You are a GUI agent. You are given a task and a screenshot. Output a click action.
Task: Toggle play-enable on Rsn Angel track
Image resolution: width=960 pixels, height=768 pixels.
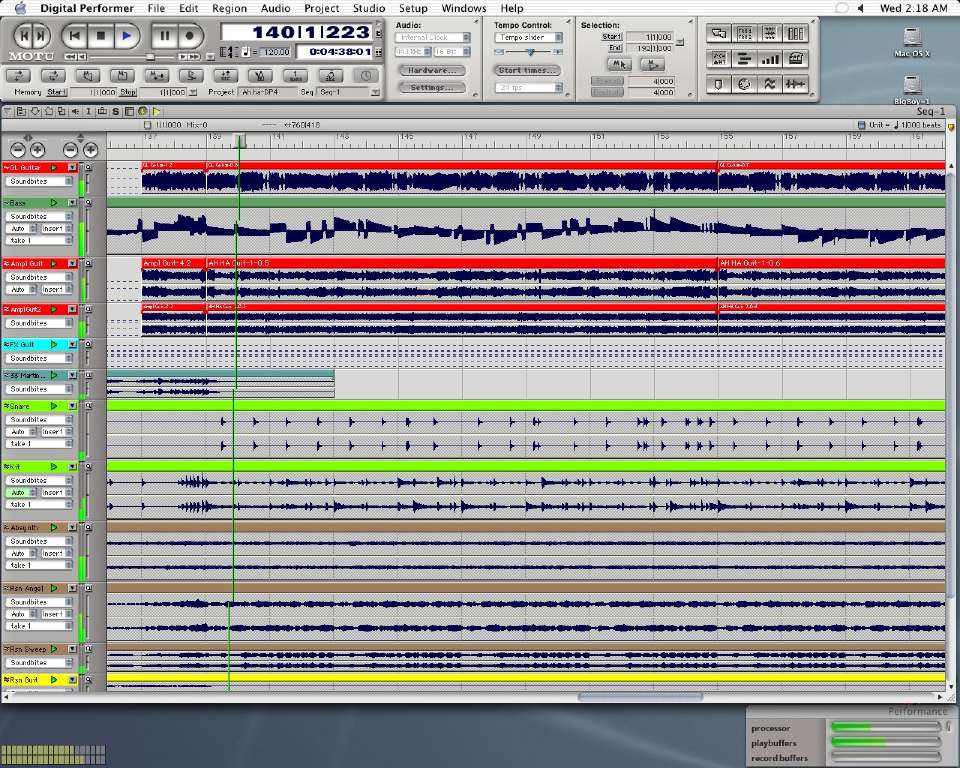(x=54, y=588)
